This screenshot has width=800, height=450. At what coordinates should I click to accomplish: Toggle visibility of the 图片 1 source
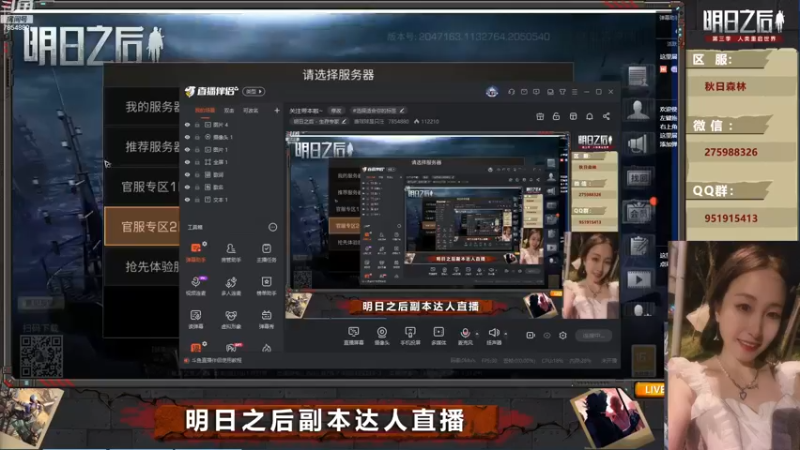tap(187, 149)
